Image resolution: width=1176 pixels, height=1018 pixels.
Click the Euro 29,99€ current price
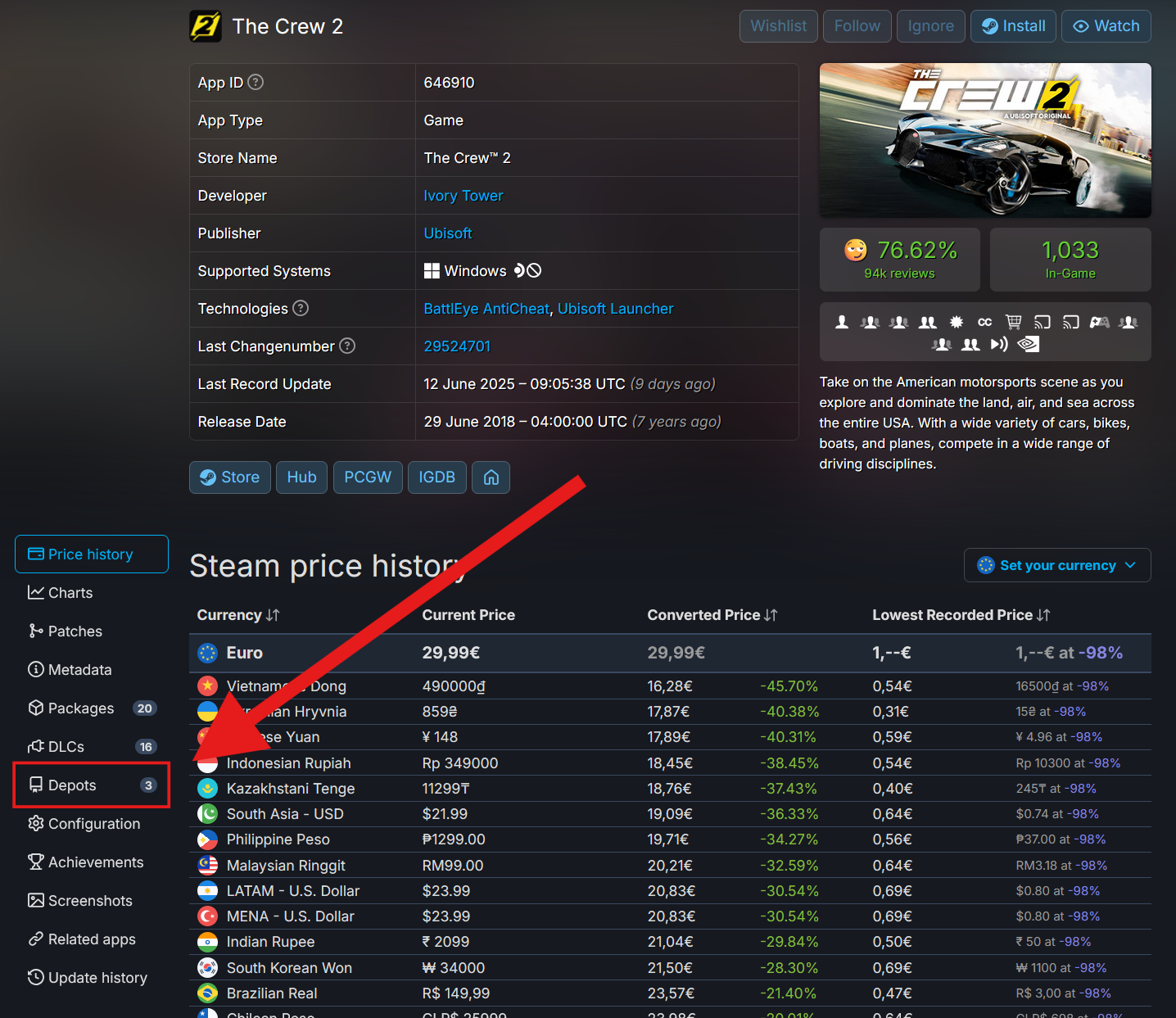[x=451, y=653]
